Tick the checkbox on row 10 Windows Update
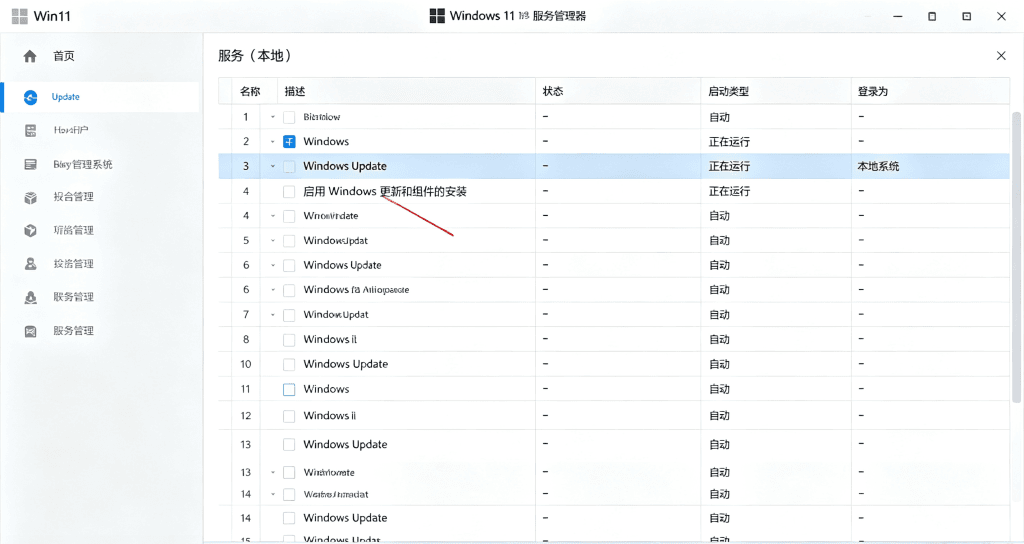 click(289, 364)
